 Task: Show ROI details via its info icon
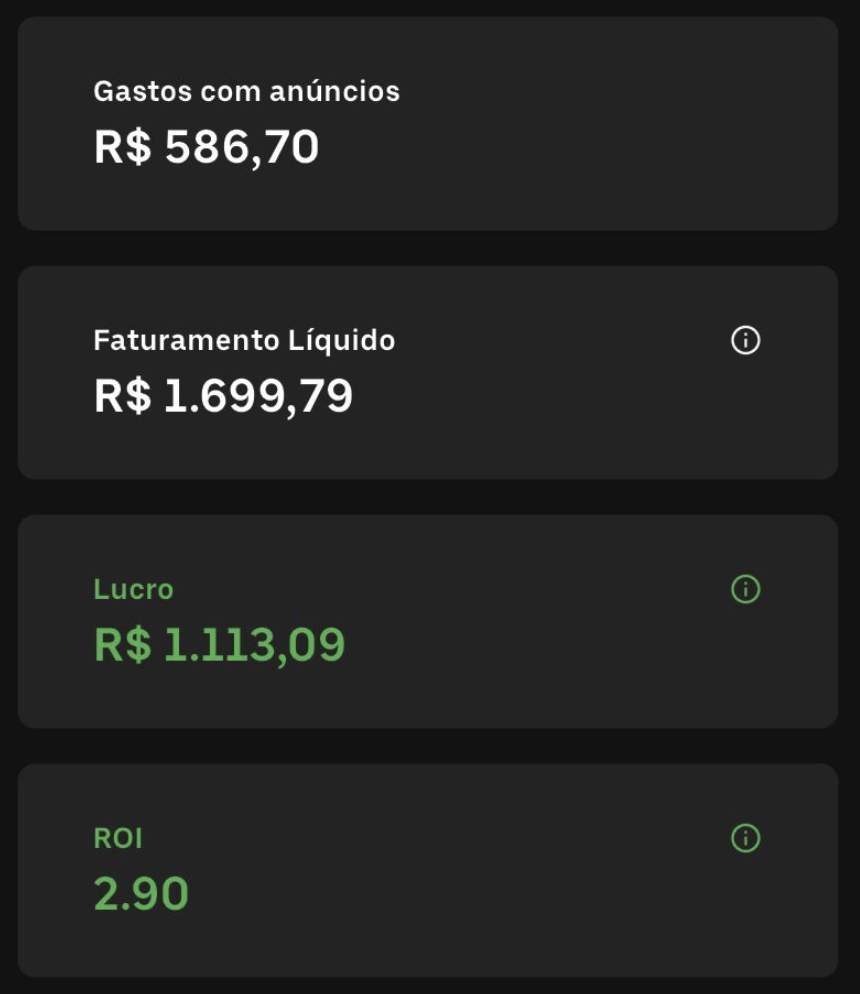[x=745, y=838]
